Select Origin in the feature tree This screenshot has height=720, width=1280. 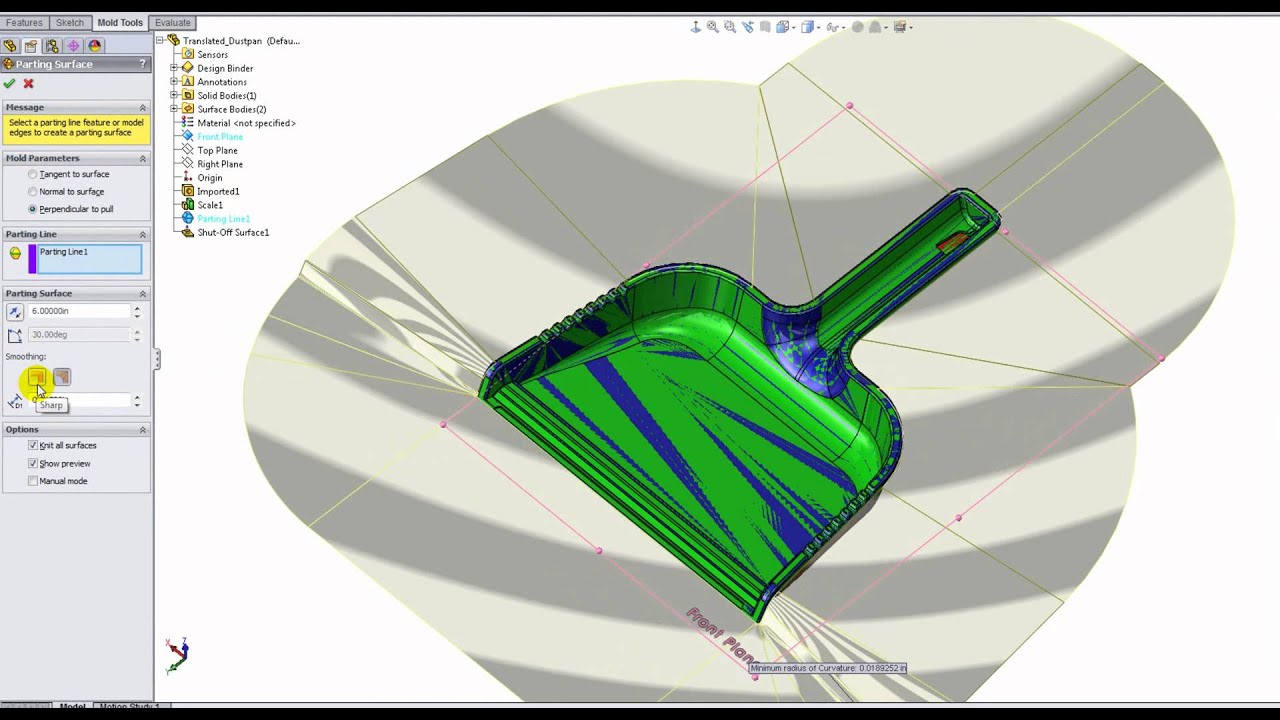210,178
